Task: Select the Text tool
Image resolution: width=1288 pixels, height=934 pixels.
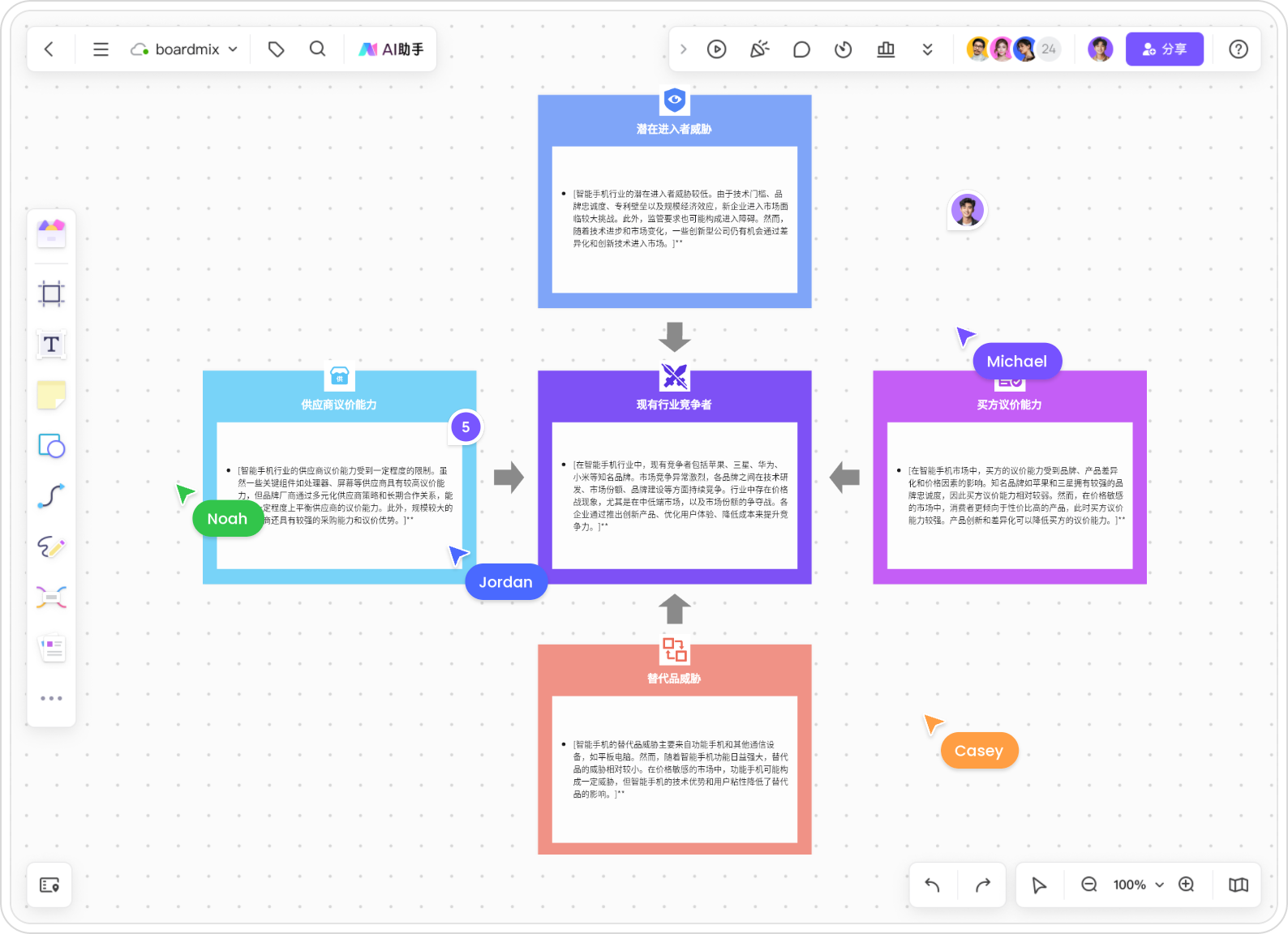Action: coord(51,345)
